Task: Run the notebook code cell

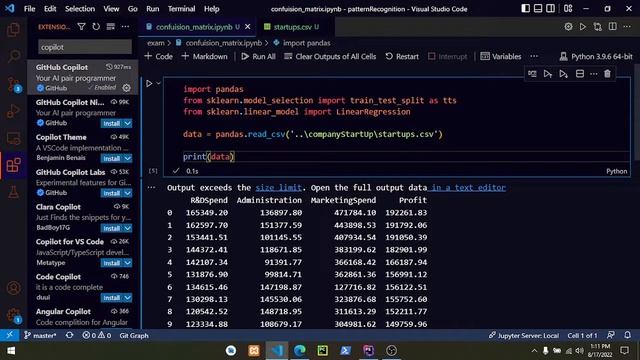Action: (149, 84)
